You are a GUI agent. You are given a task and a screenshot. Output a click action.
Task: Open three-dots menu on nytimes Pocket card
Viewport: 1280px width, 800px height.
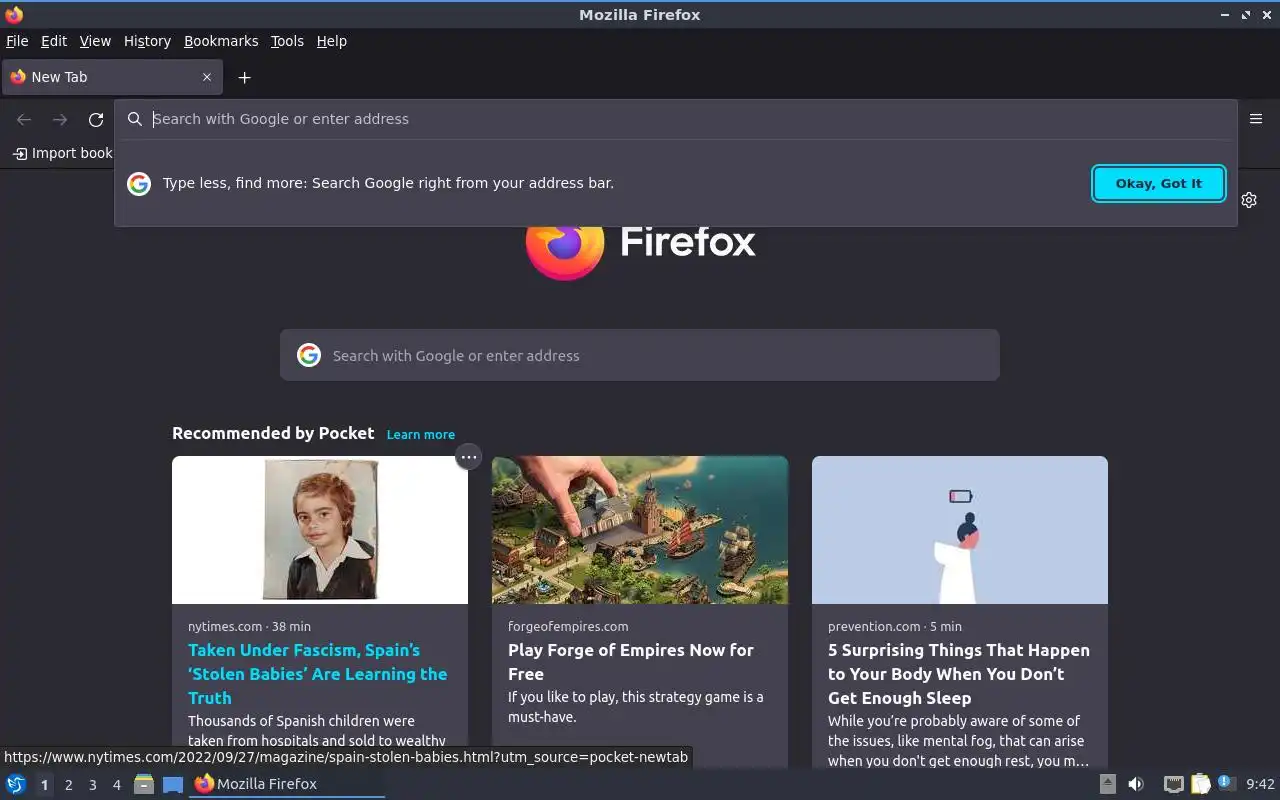(x=468, y=457)
